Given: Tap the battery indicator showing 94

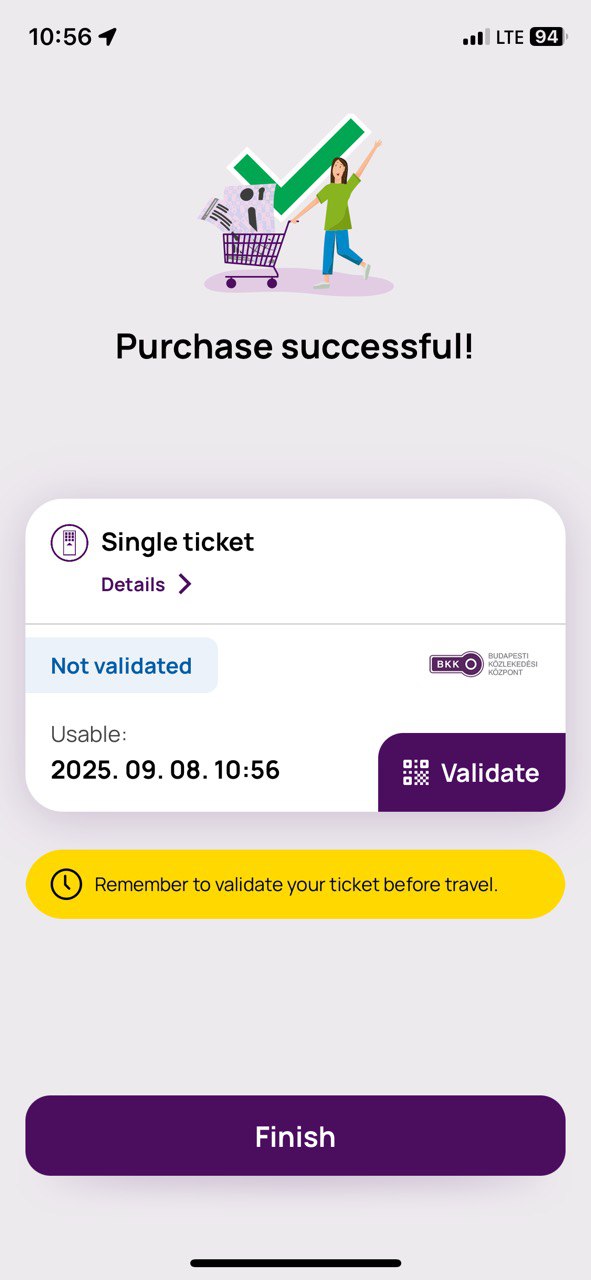Looking at the screenshot, I should [545, 37].
